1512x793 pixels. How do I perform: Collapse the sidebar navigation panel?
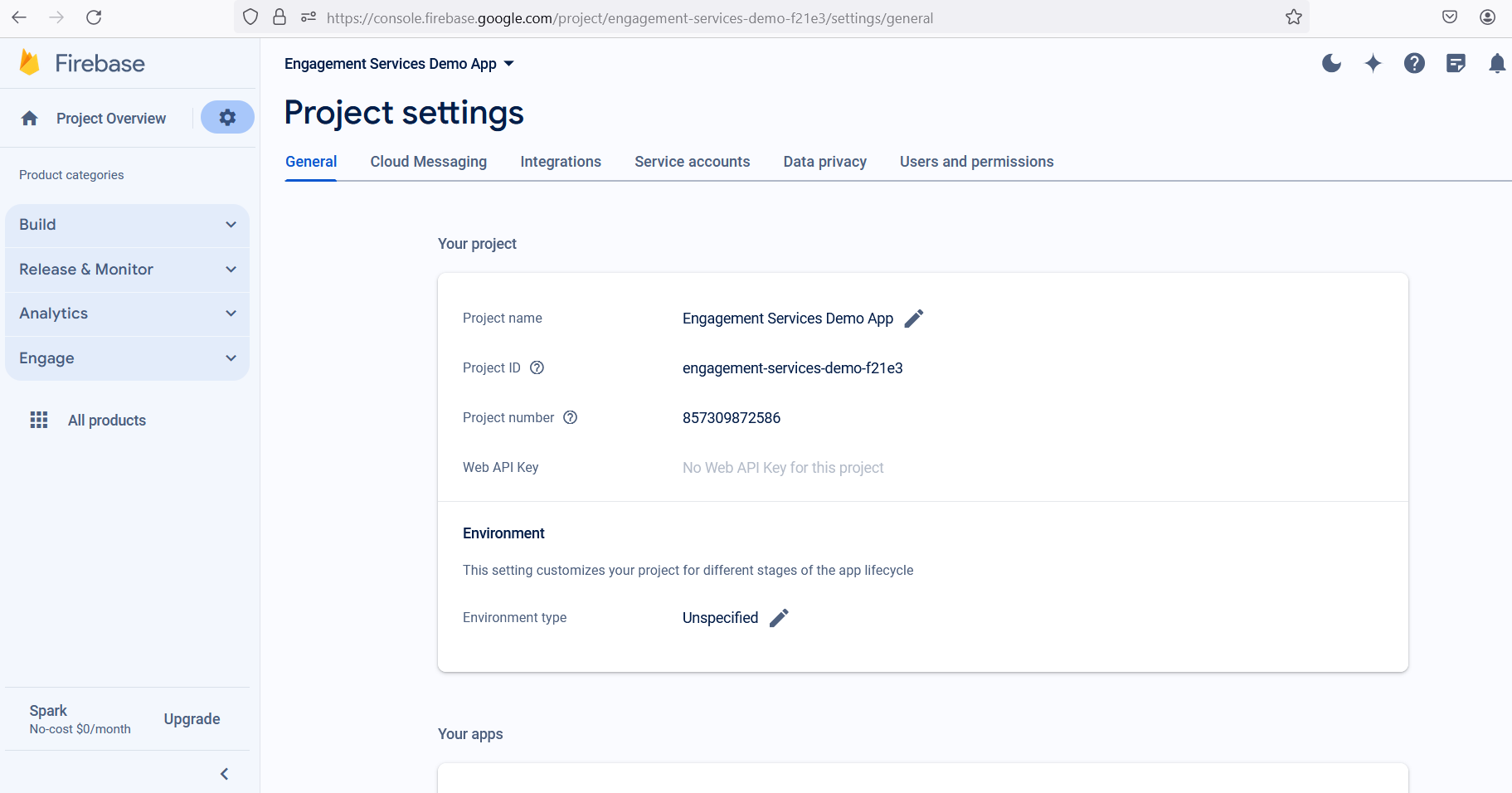[x=224, y=774]
